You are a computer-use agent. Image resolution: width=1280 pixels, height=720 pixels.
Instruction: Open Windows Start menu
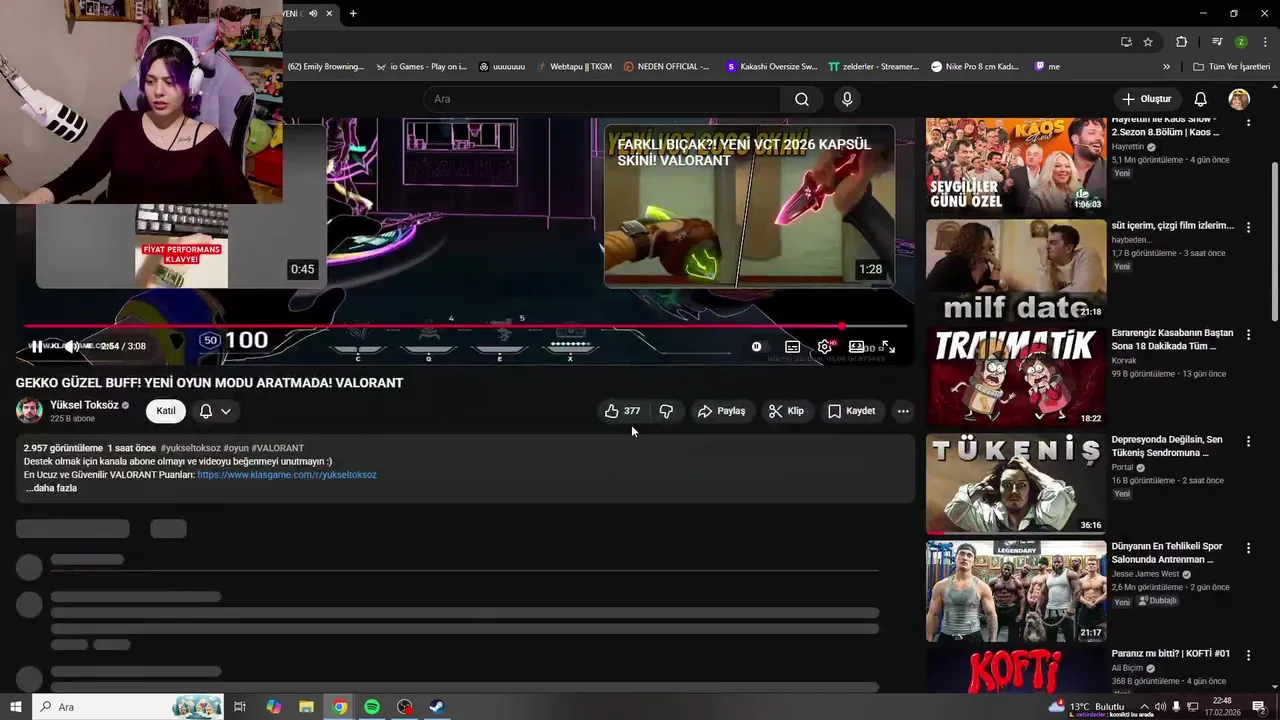click(x=15, y=707)
